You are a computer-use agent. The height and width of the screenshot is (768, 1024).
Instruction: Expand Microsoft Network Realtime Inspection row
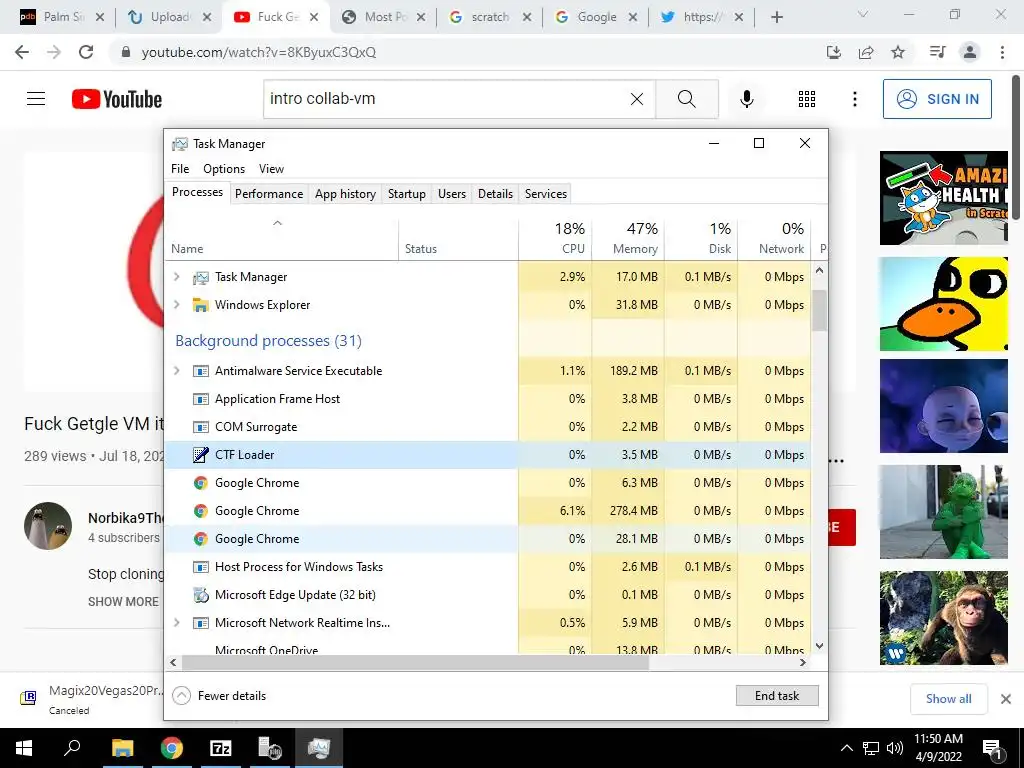click(x=176, y=623)
